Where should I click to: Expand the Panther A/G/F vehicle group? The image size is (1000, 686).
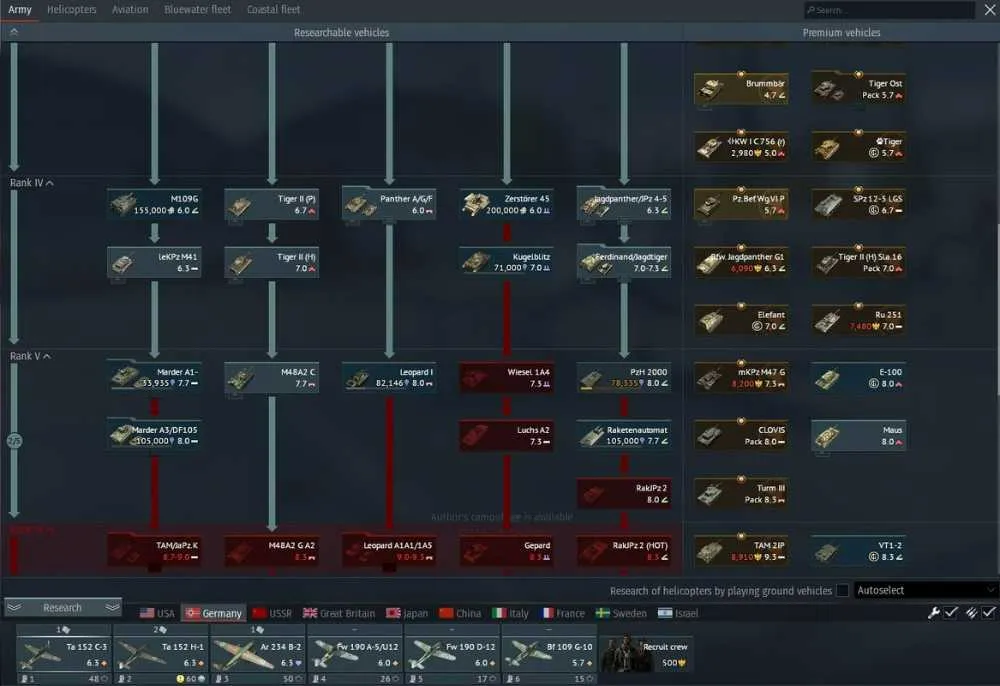389,204
